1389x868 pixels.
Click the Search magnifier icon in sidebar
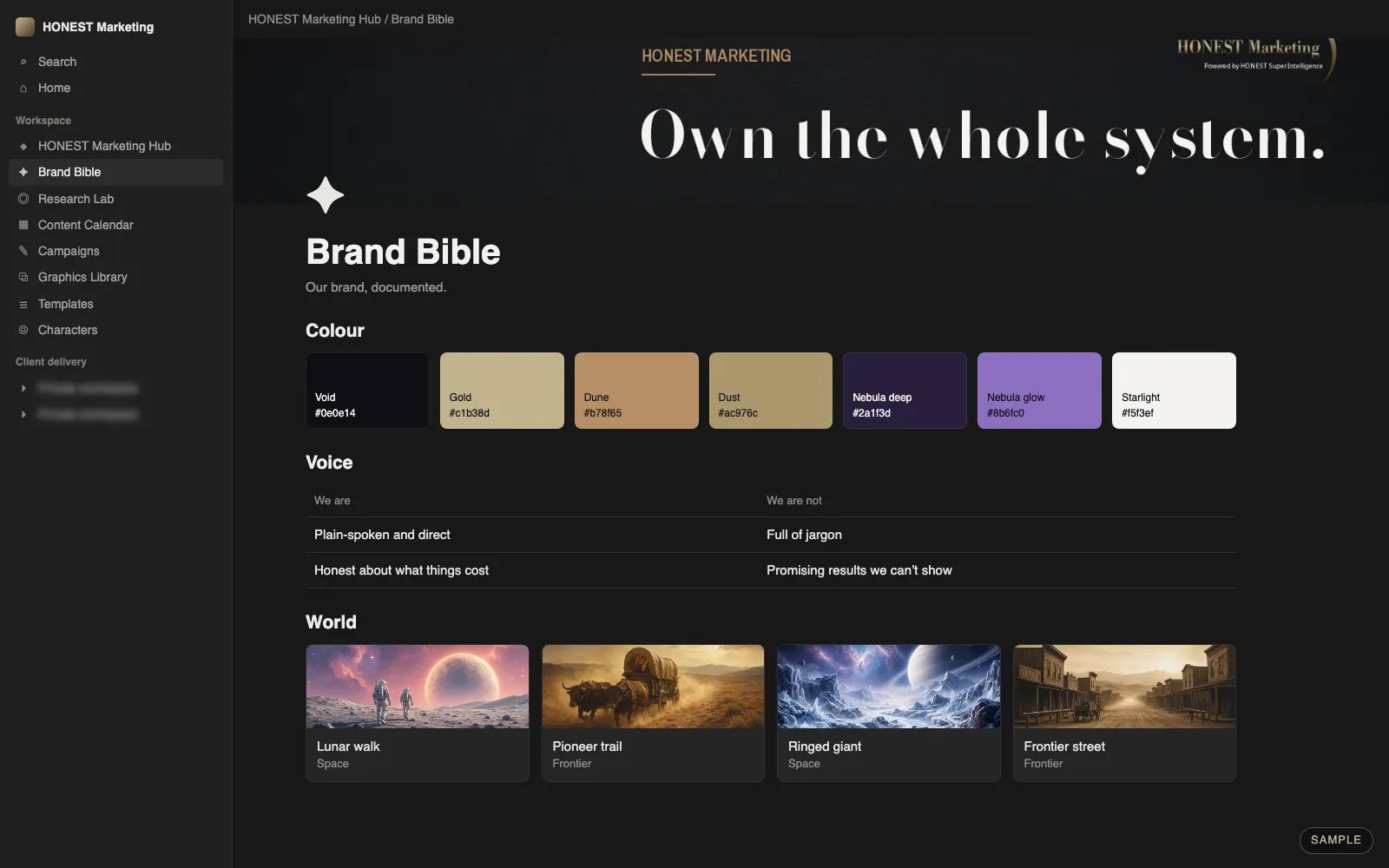(x=23, y=62)
